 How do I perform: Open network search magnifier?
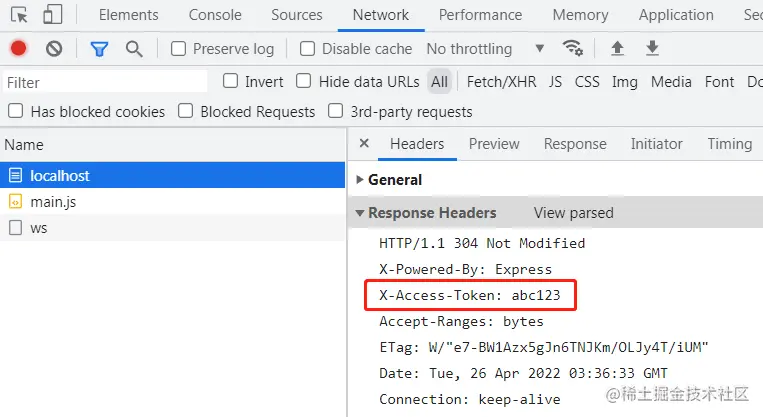tap(134, 48)
